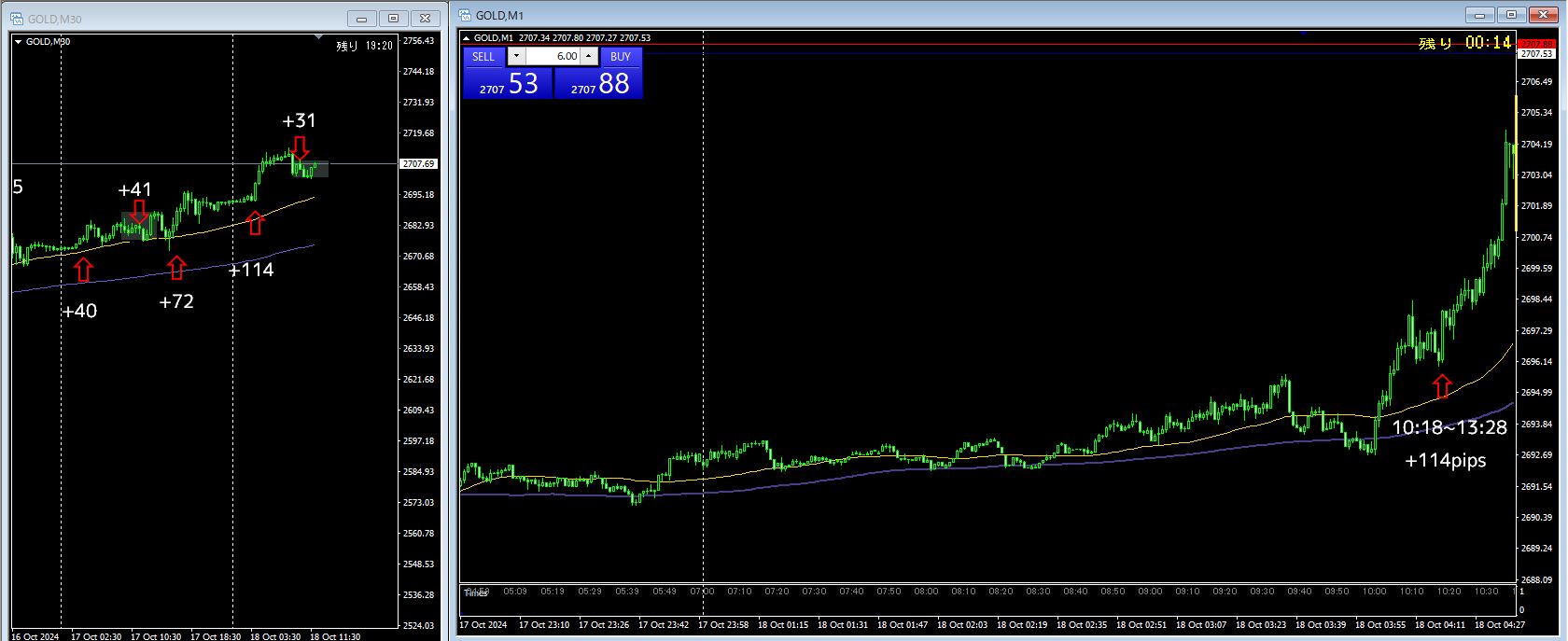Click the BUY button in GOLD,M1 chart

[x=621, y=56]
